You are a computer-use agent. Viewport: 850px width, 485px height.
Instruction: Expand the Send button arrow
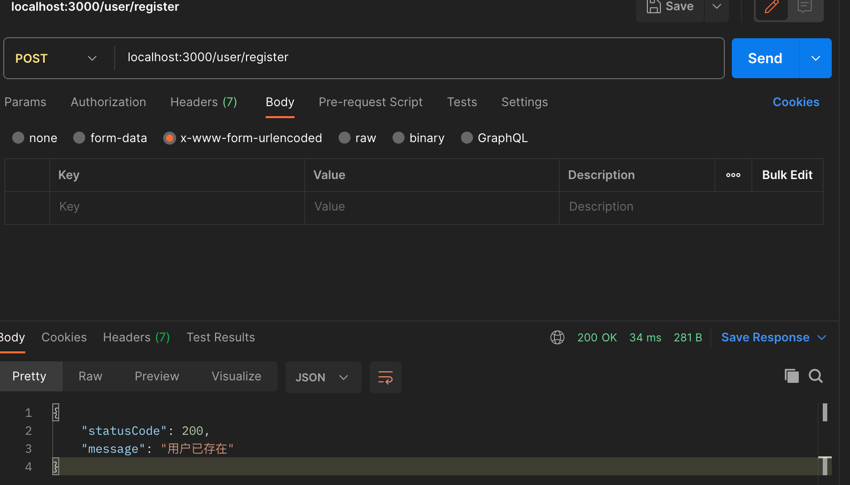point(815,58)
